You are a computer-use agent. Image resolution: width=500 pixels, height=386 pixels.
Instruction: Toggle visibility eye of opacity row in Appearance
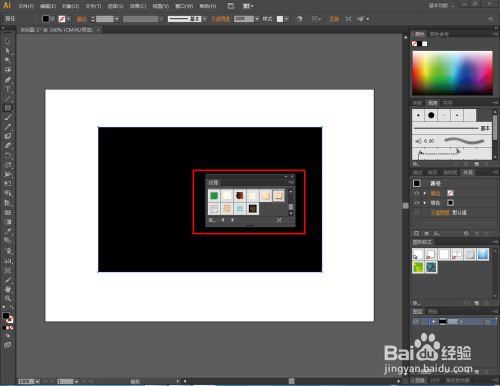pos(417,212)
